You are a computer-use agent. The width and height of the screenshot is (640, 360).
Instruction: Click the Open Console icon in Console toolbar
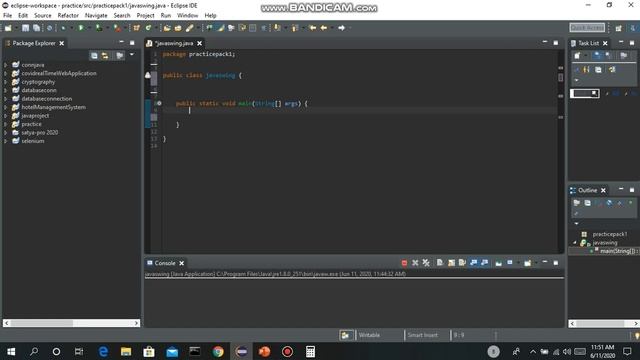point(527,263)
